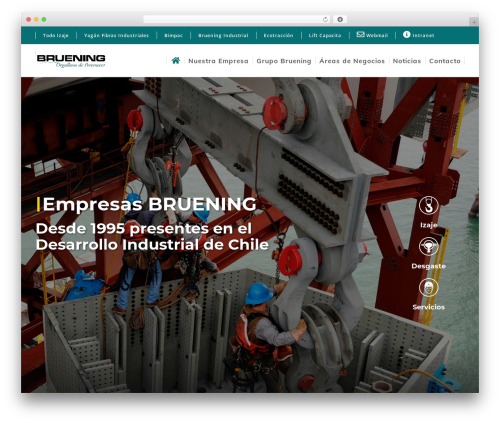This screenshot has width=500, height=423.
Task: Close the browser window (red button)
Action: 29,19
